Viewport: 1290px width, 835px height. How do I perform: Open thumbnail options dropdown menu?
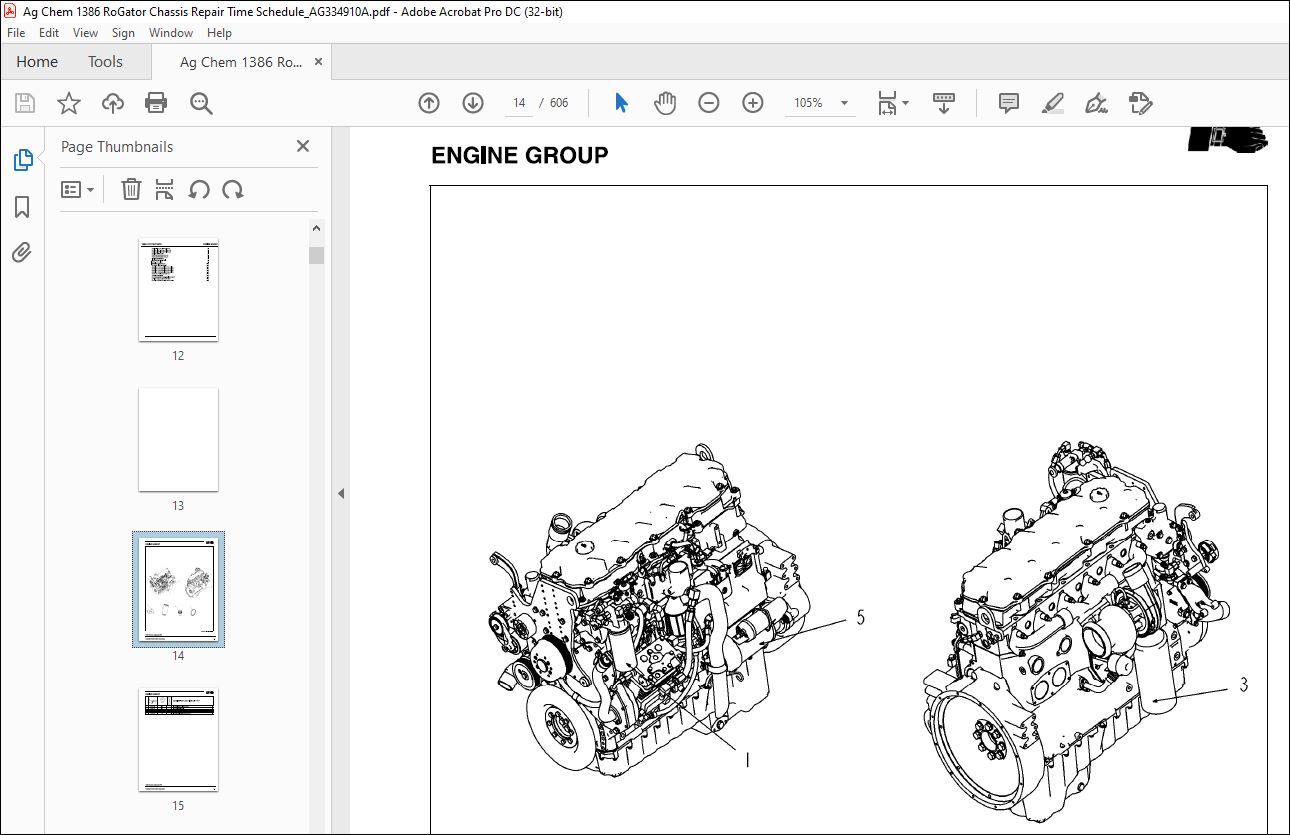78,189
